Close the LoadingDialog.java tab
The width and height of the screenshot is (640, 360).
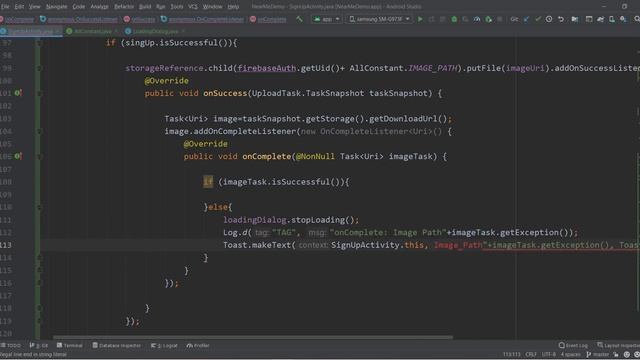tap(183, 31)
